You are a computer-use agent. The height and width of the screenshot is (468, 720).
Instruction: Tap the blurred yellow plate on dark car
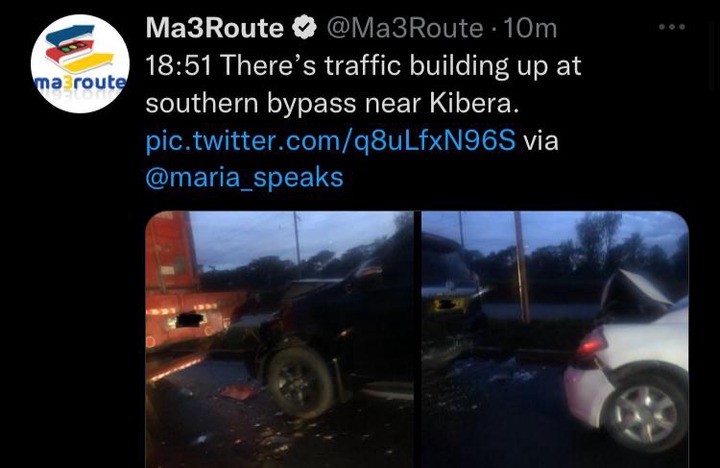(447, 304)
